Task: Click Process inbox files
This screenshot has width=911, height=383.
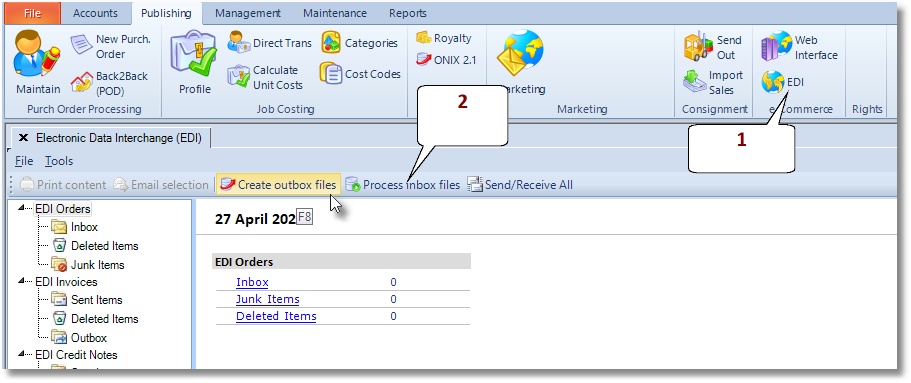Action: coord(402,185)
